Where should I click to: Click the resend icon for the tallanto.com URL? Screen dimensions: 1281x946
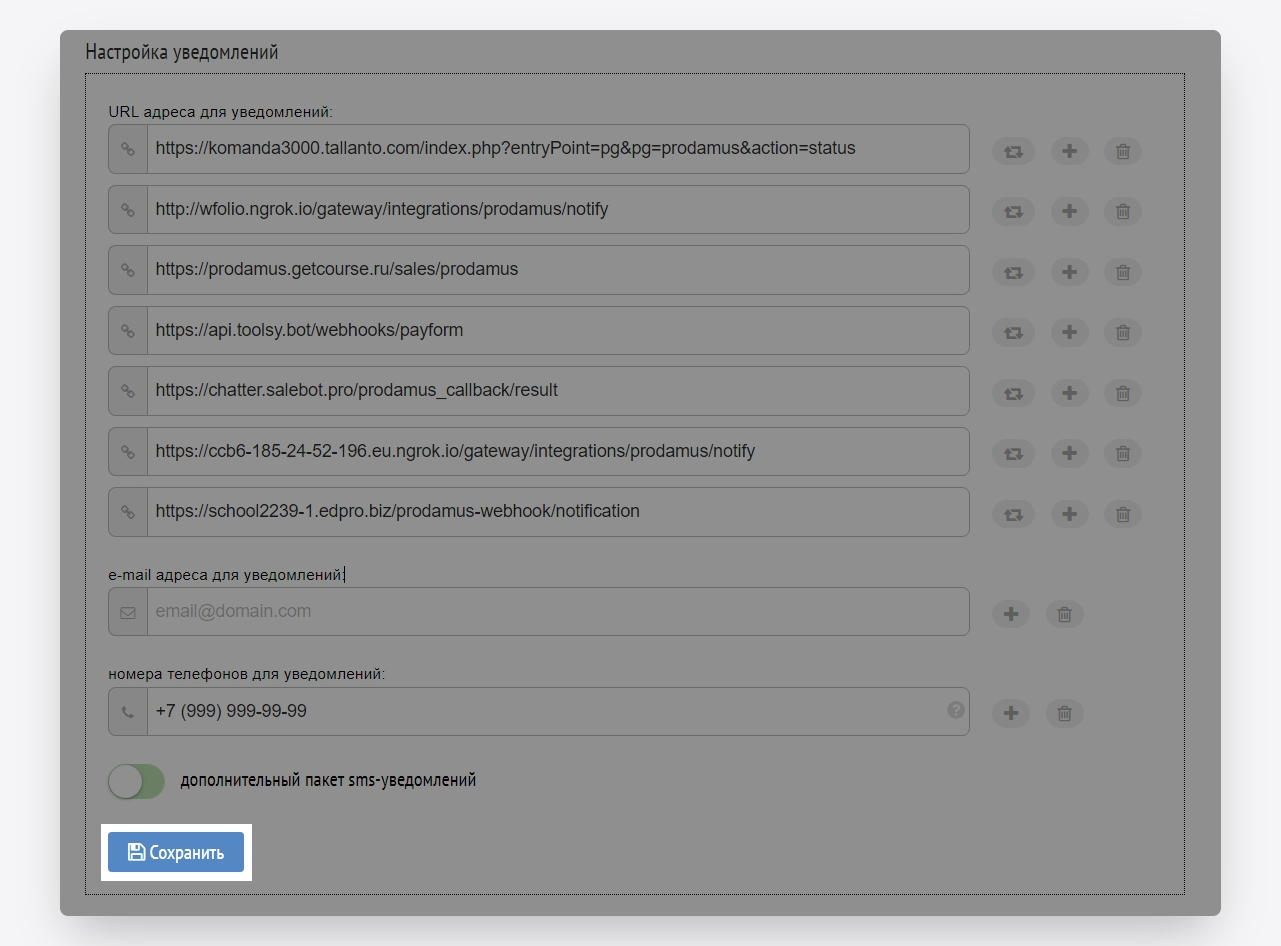1013,152
